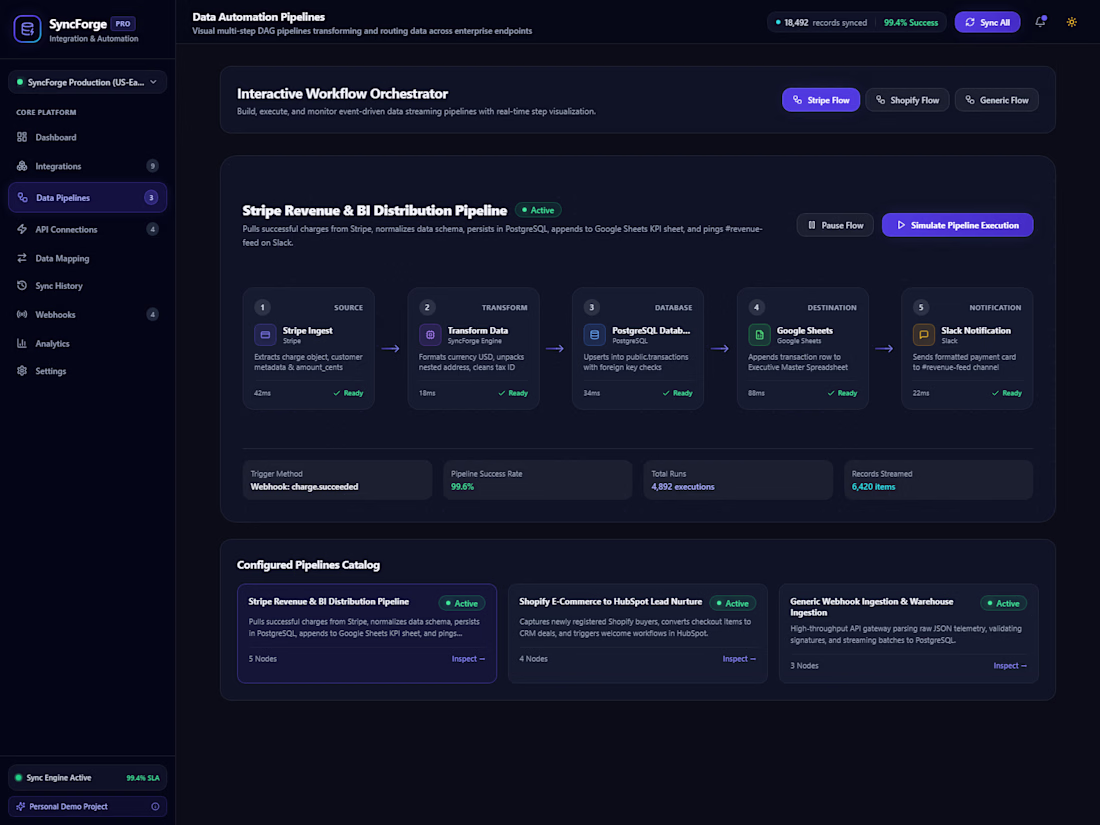
Task: Click Ready status on Slack Notification node
Action: pos(1006,394)
